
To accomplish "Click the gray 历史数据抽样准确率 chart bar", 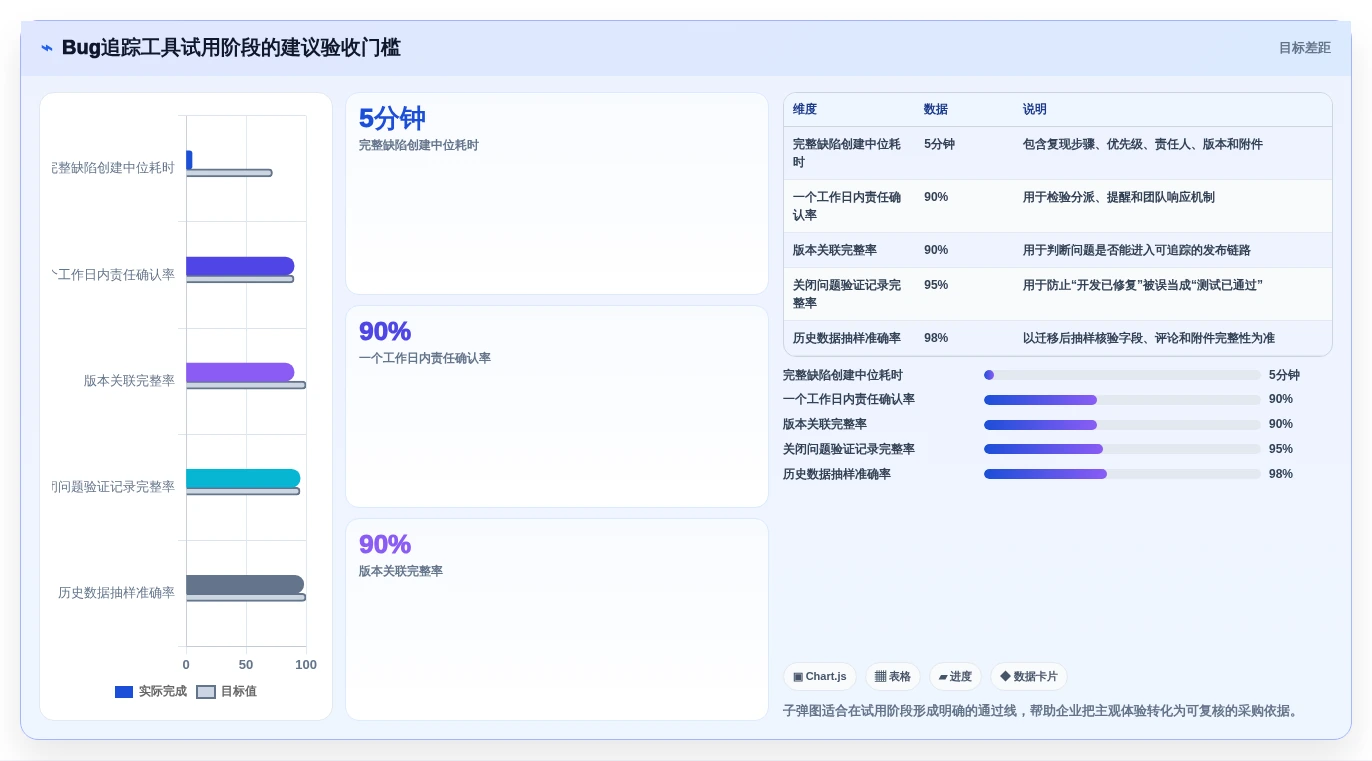I will [245, 585].
